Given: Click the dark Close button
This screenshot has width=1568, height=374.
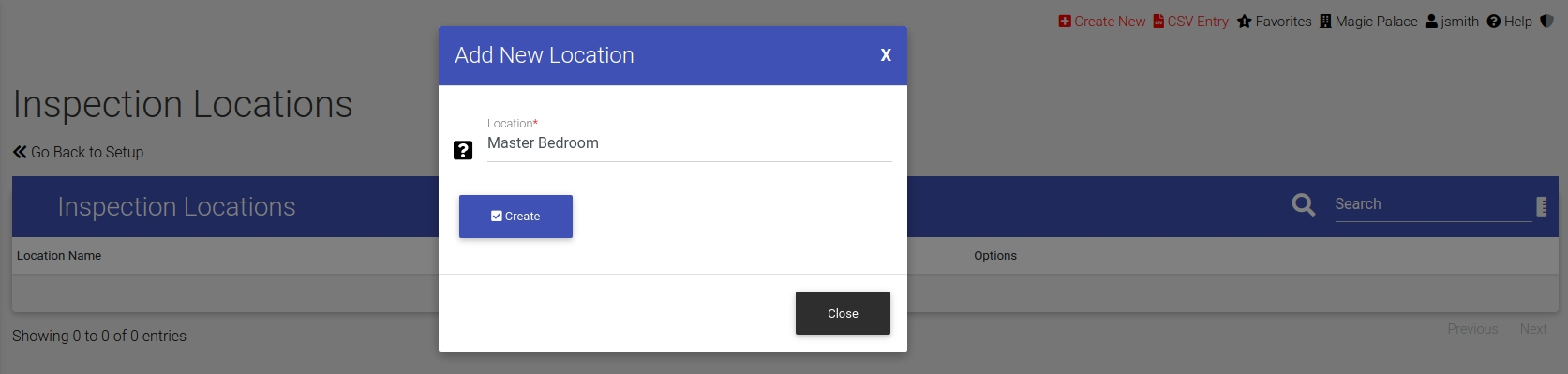Looking at the screenshot, I should point(843,313).
